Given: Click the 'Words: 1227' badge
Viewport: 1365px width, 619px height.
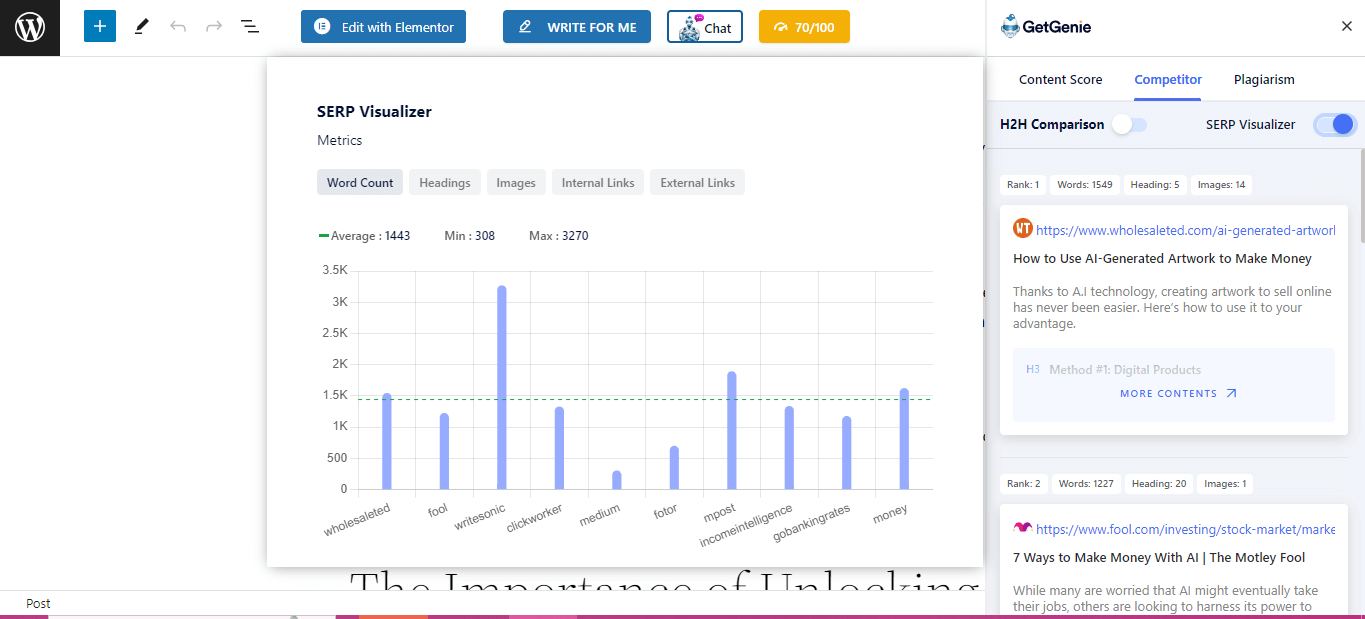Looking at the screenshot, I should point(1085,484).
